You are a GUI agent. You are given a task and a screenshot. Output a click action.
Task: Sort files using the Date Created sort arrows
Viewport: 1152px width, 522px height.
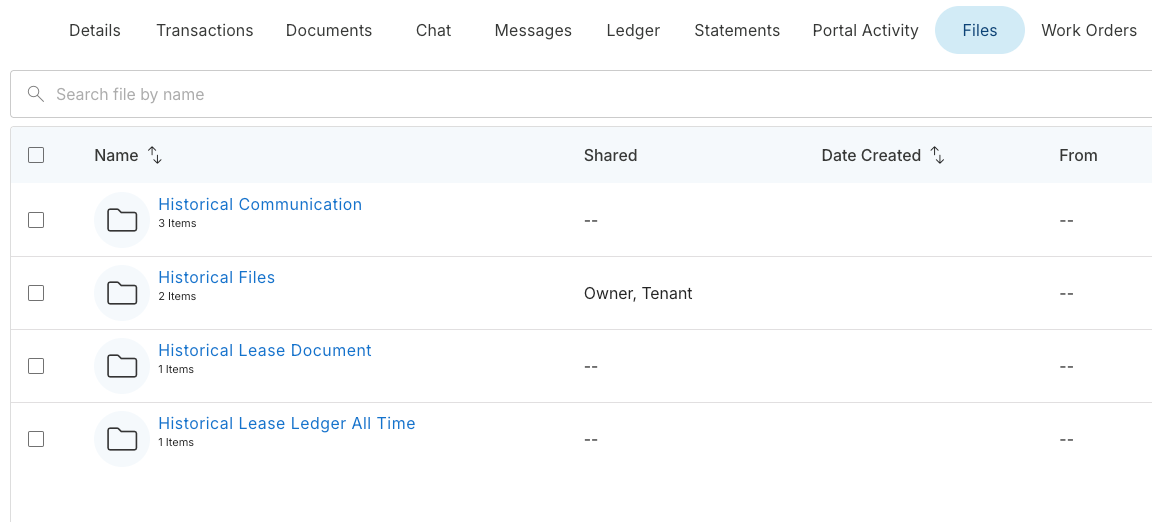pos(937,155)
